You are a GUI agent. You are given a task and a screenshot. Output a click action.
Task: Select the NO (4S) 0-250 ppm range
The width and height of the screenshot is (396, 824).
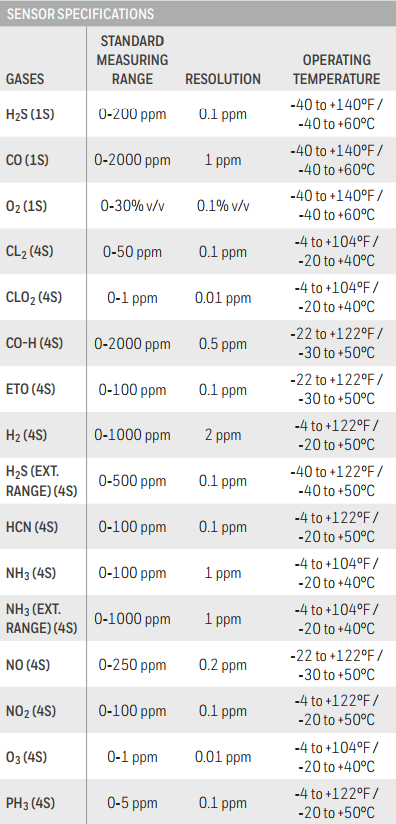[132, 665]
